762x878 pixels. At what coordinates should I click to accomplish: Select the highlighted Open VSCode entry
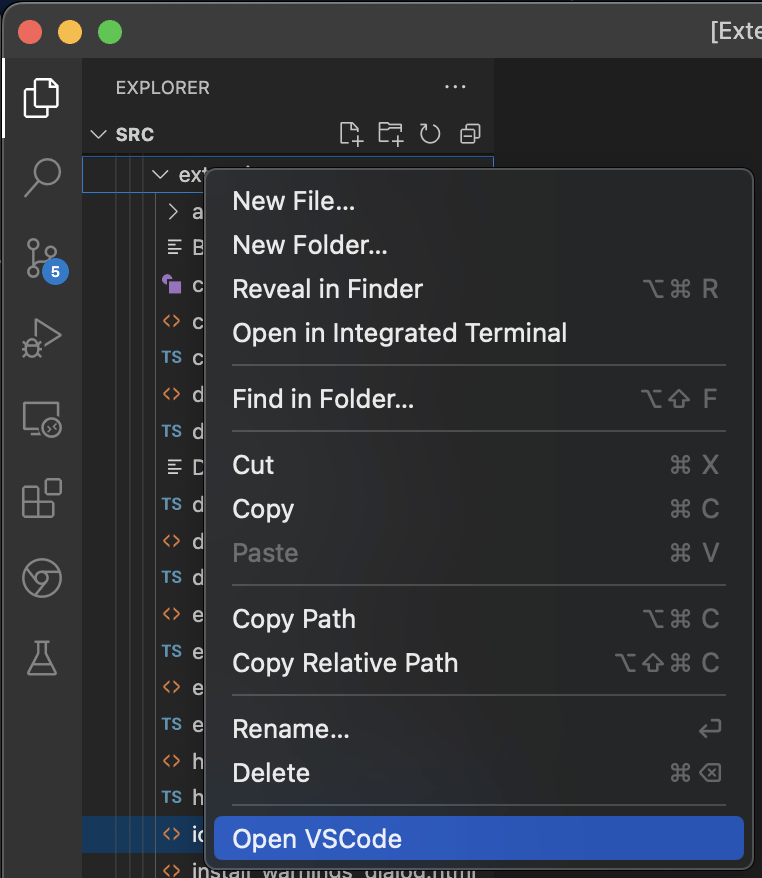tap(479, 839)
